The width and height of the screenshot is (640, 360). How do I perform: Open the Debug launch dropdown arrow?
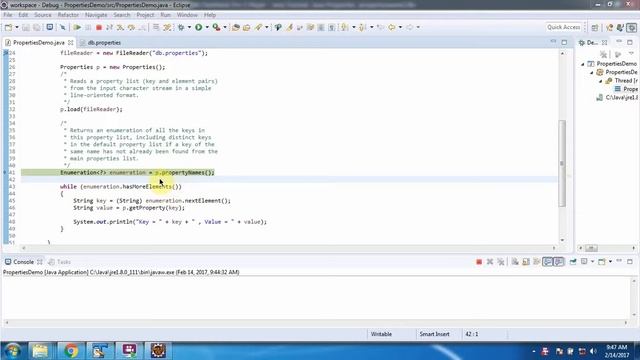tap(189, 27)
